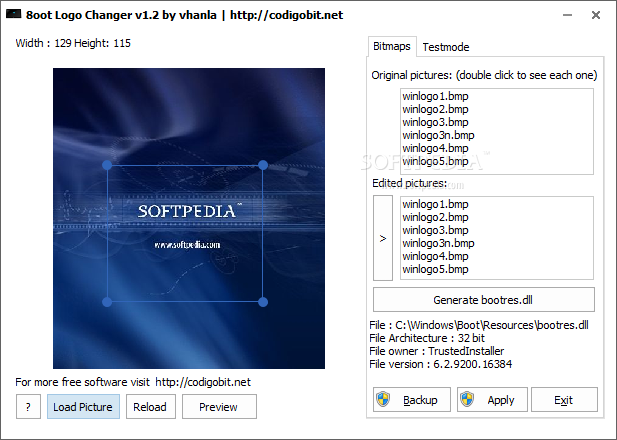
Task: Select winlogo3n.bmp in Edited pictures list
Action: (438, 243)
